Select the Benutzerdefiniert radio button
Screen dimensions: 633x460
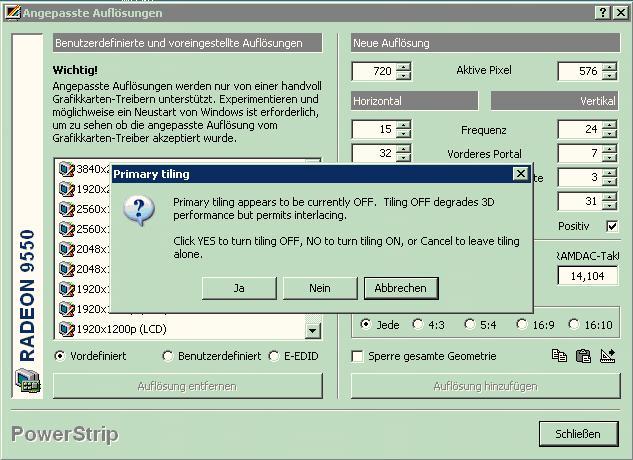tap(168, 356)
